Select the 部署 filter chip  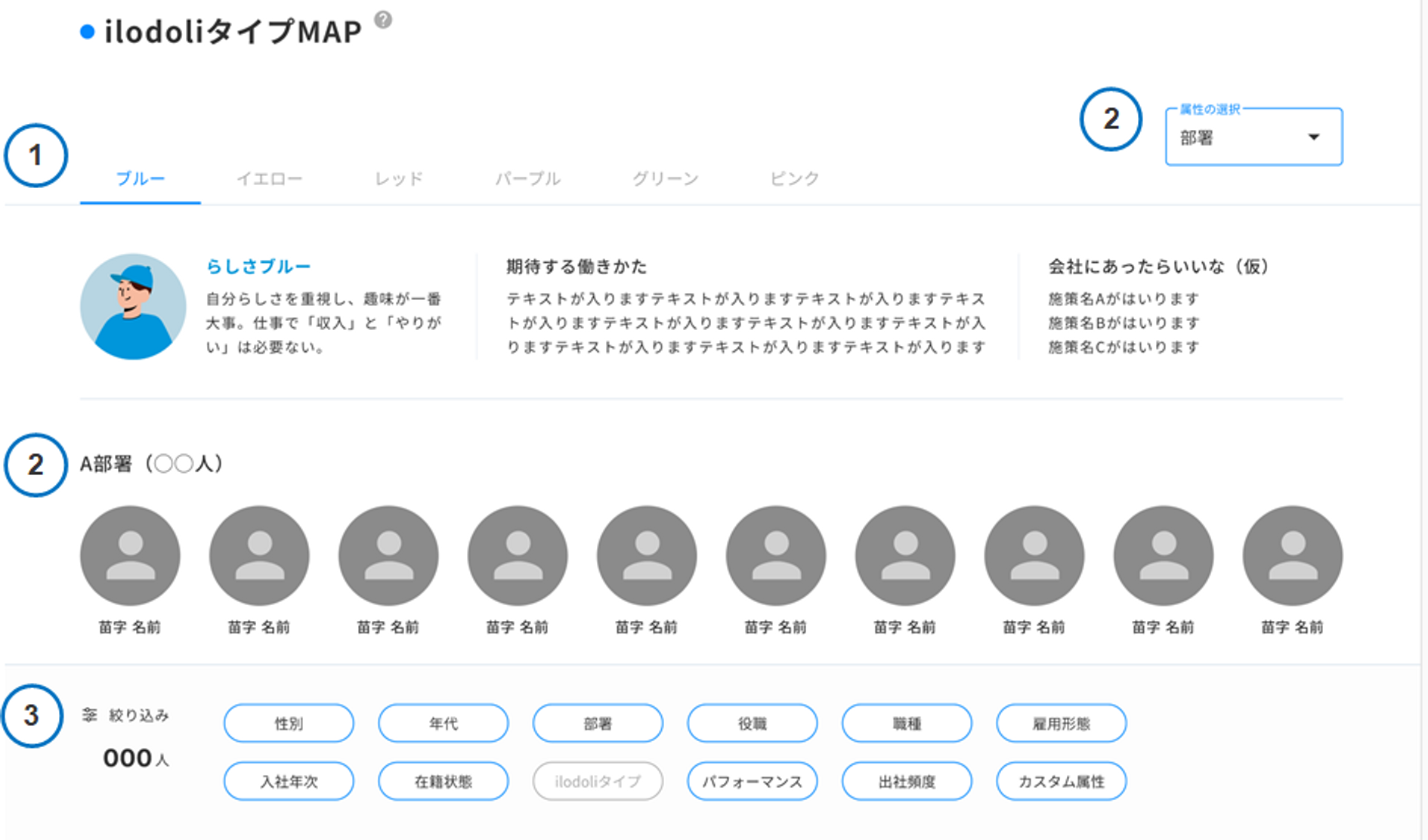(598, 724)
